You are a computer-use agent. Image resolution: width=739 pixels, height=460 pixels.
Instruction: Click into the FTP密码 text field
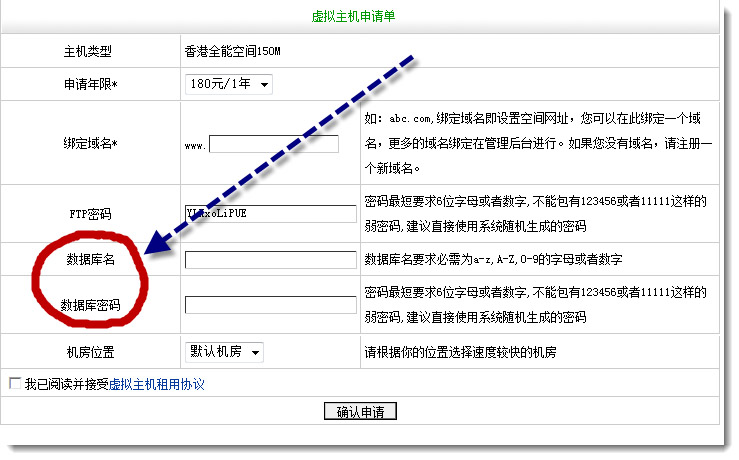click(x=270, y=214)
